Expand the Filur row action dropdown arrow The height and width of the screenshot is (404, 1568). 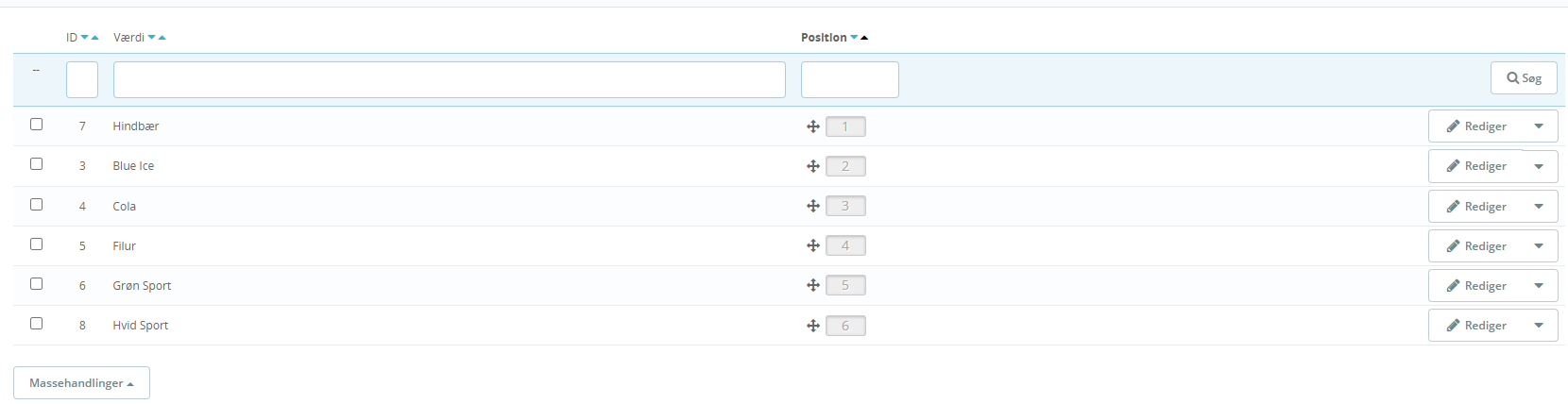[1539, 246]
